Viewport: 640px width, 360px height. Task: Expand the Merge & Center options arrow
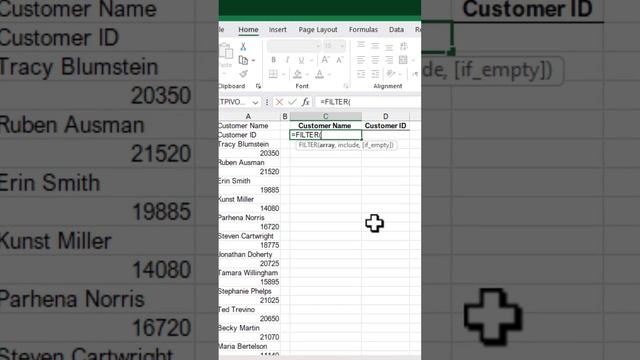coord(413,61)
